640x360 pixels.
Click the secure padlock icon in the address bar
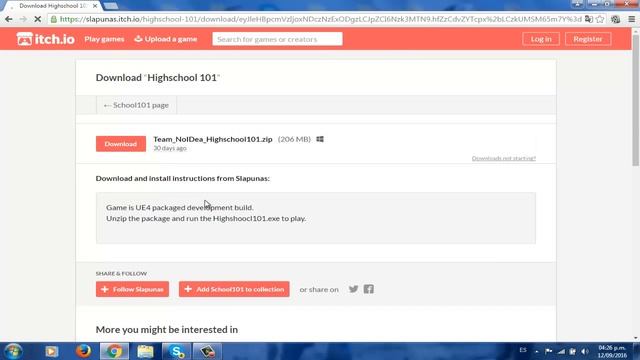(53, 19)
